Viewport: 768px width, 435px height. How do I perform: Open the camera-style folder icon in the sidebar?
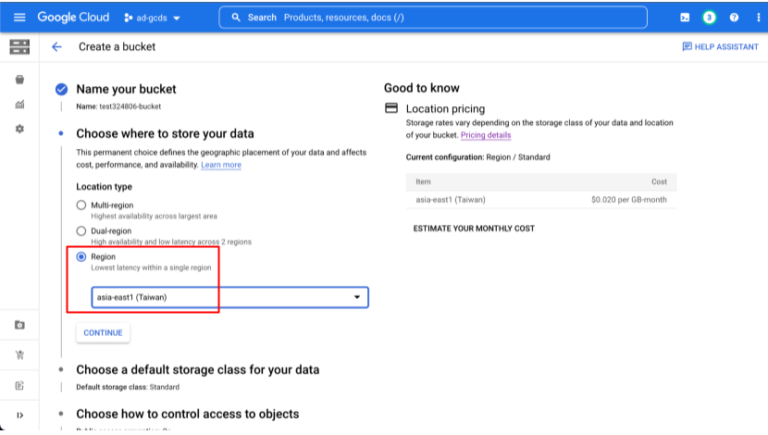[x=20, y=325]
